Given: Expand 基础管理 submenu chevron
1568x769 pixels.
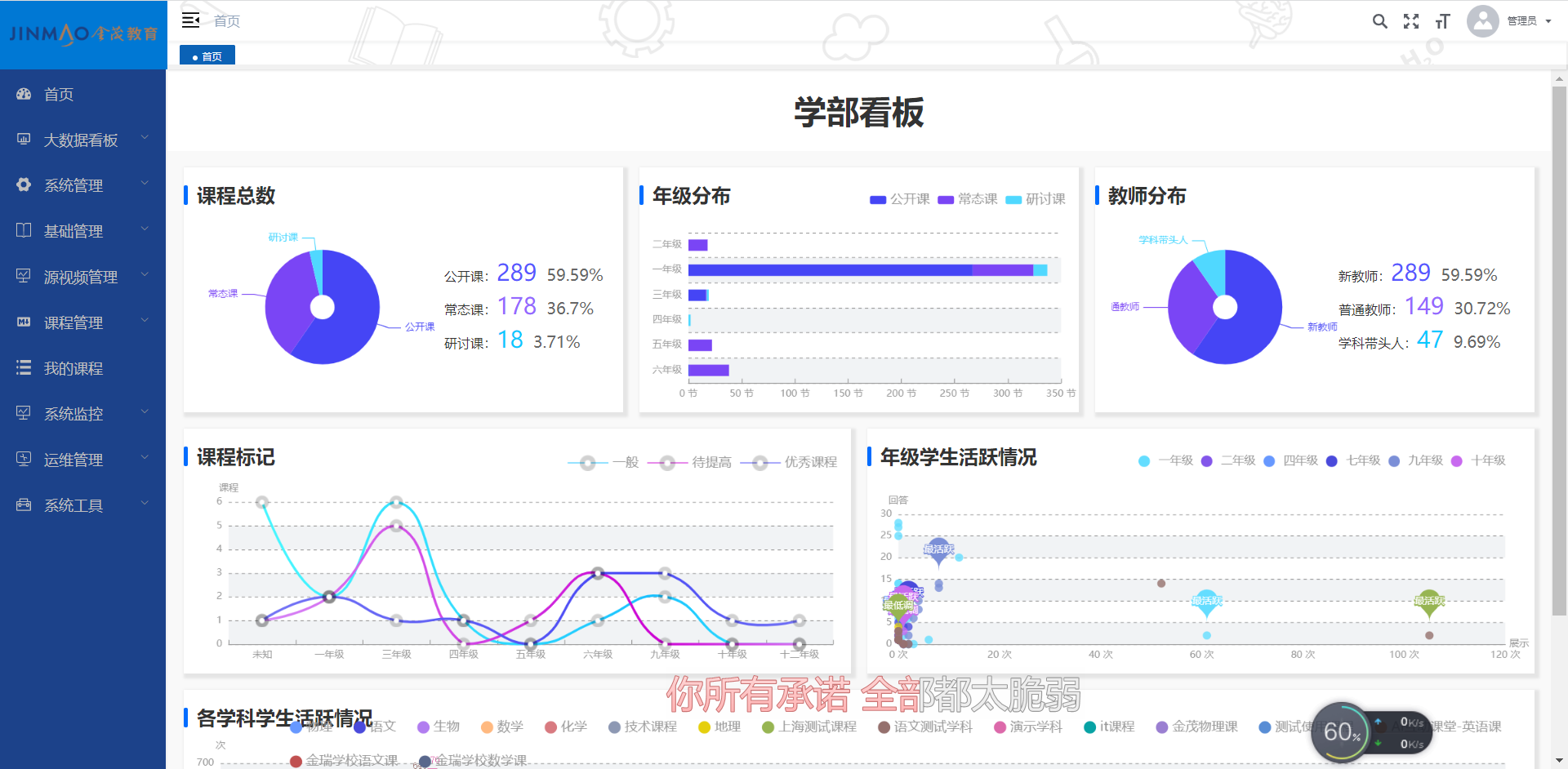Looking at the screenshot, I should 145,229.
